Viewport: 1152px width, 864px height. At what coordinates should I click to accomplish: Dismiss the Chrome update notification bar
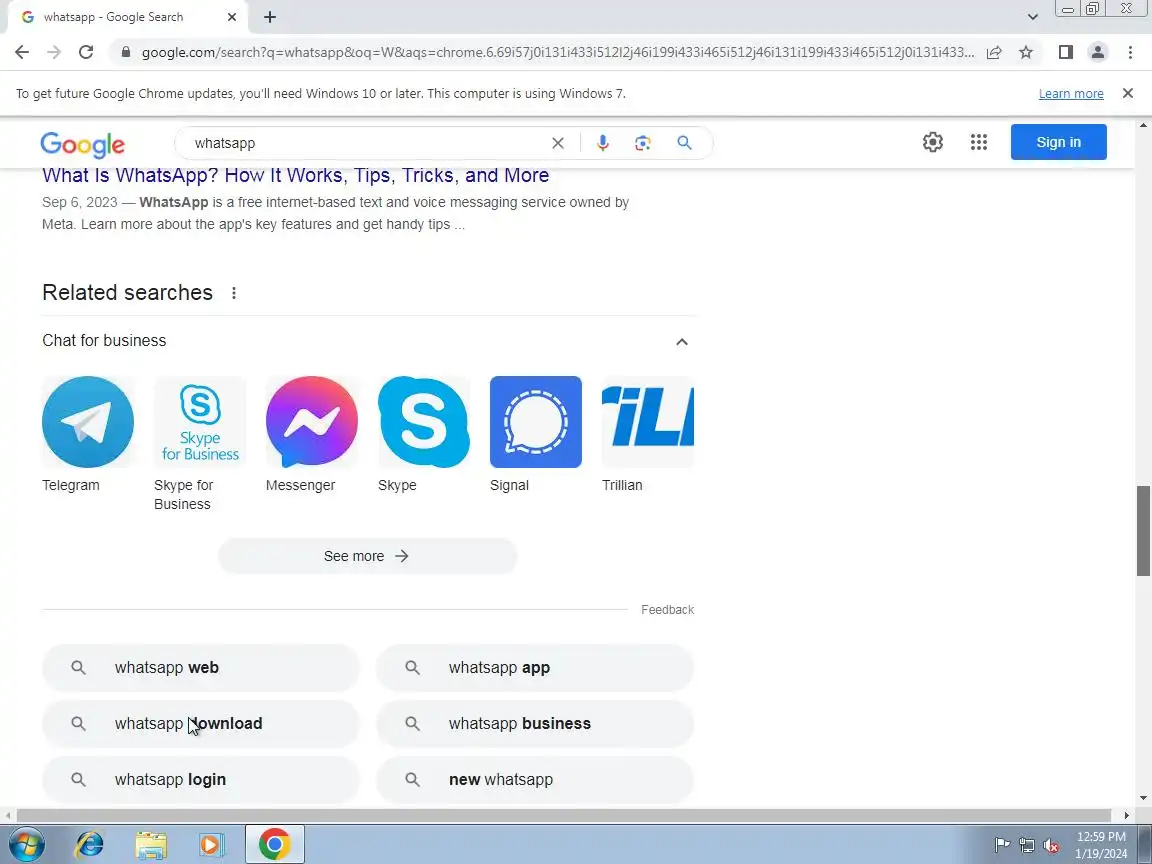(x=1128, y=93)
